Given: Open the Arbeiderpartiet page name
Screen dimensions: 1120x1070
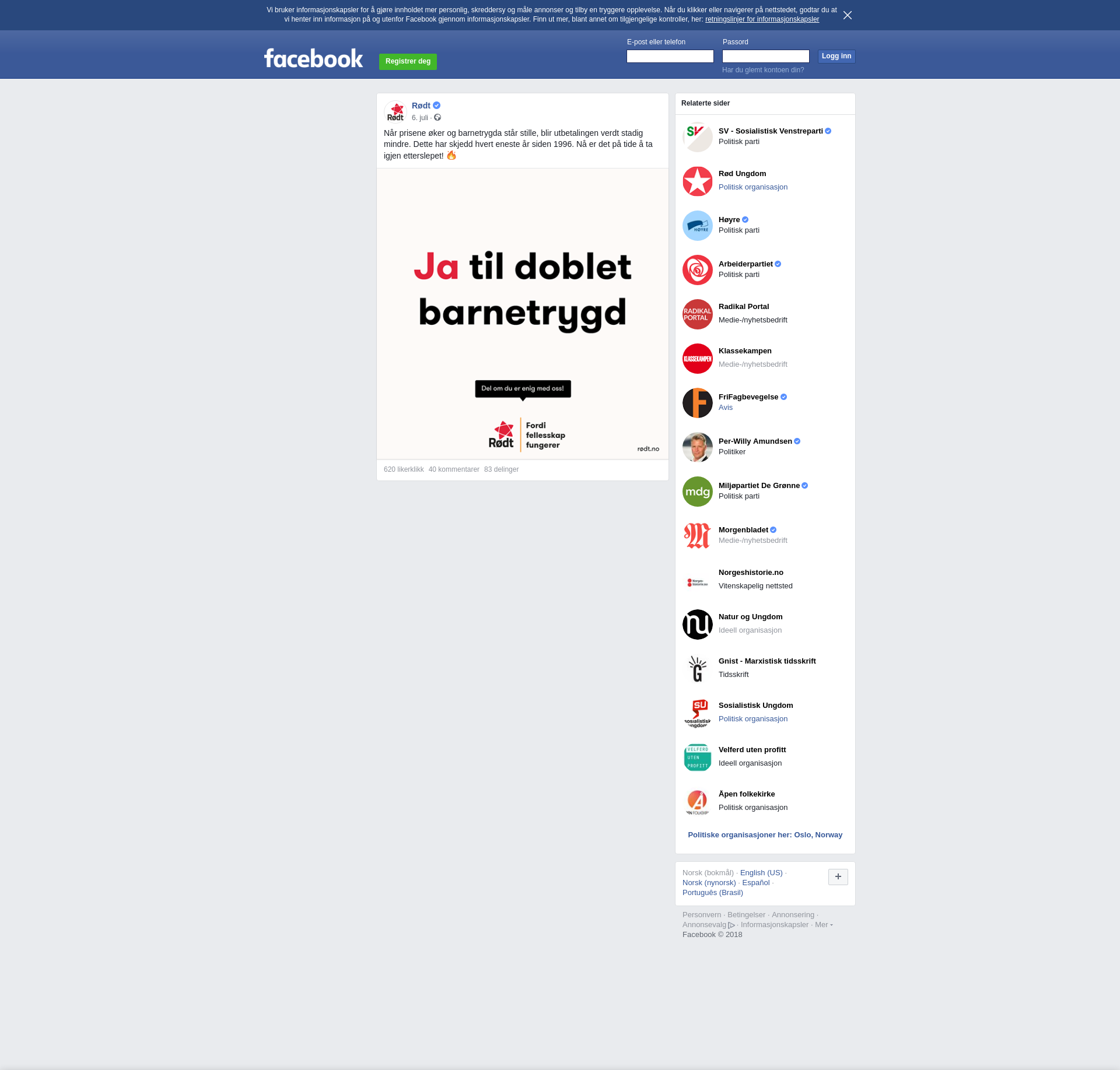Looking at the screenshot, I should coord(745,264).
